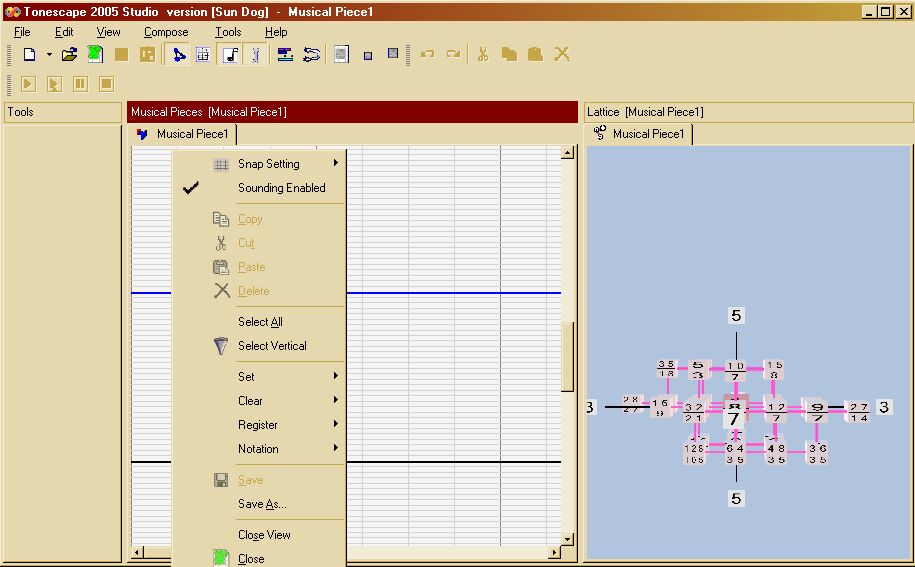Viewport: 915px width, 567px height.
Task: Expand the Set submenu
Action: point(259,377)
